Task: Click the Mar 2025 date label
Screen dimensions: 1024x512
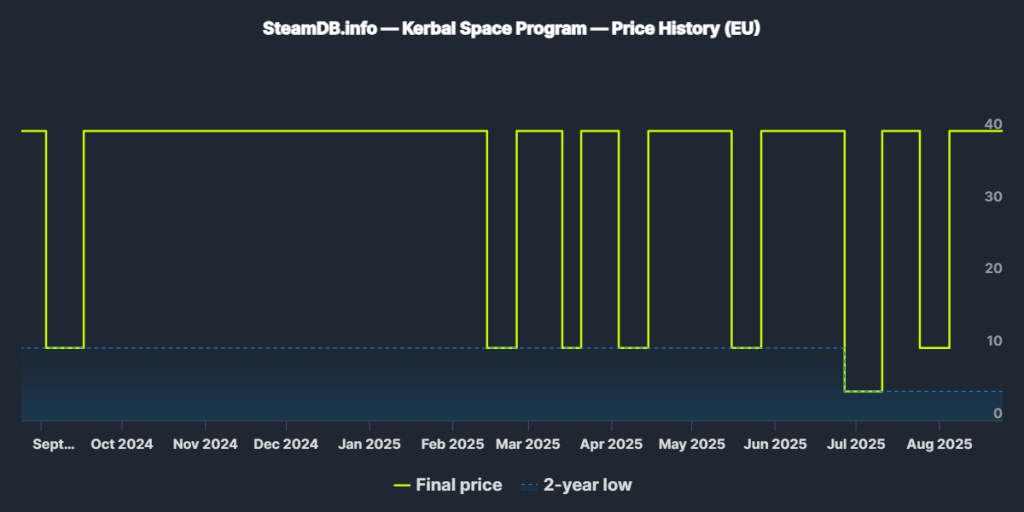Action: click(528, 443)
